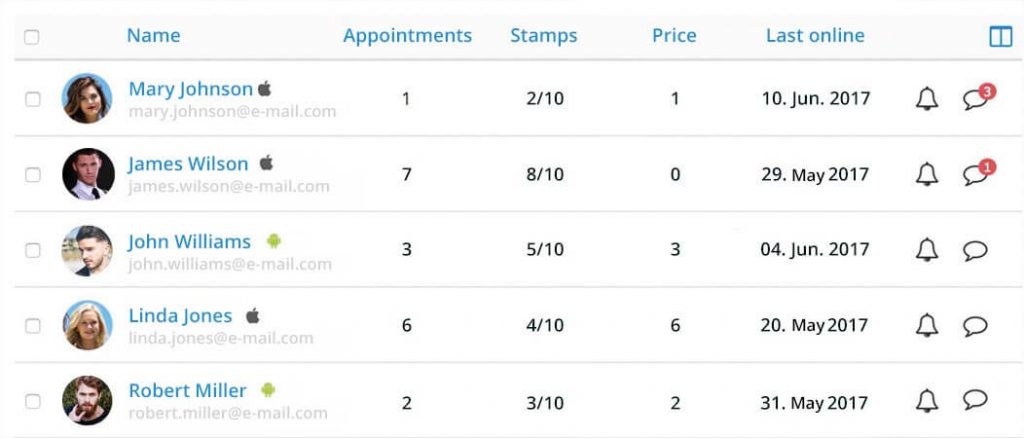Message Robert Miller via chat icon
Screen dimensions: 1024x438
(x=975, y=399)
